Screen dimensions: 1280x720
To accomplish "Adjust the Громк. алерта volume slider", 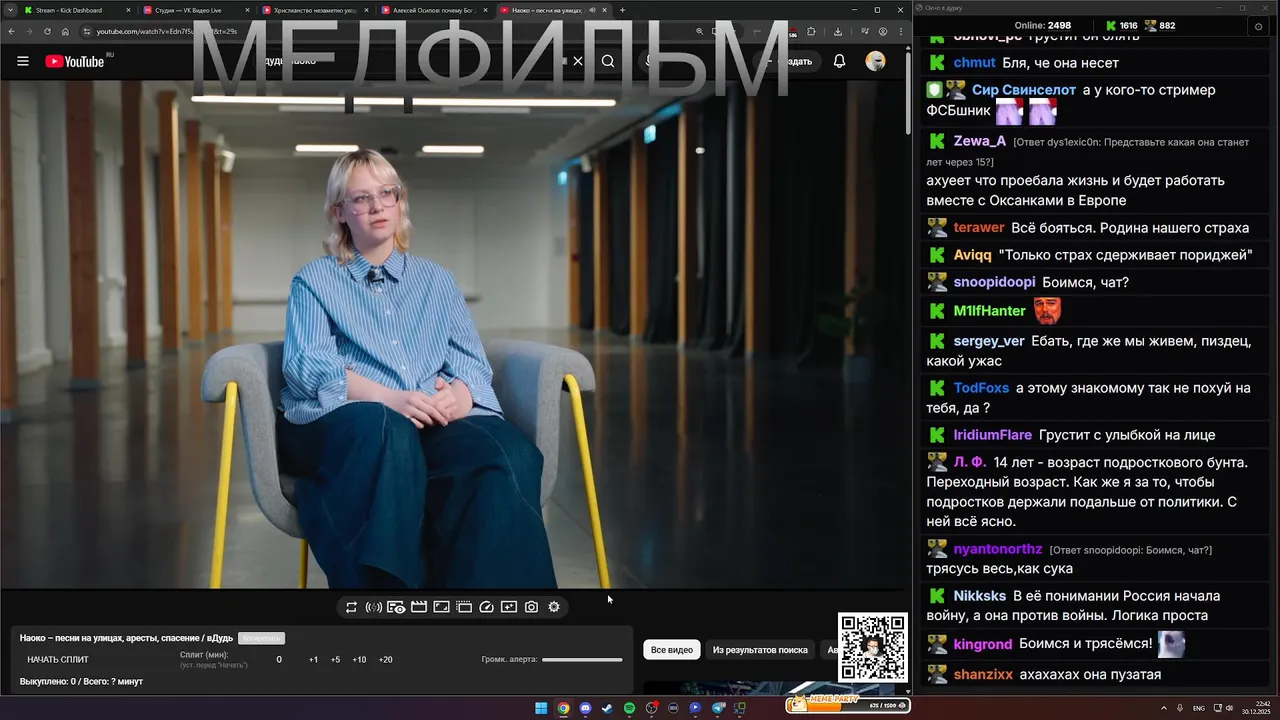I will 582,659.
